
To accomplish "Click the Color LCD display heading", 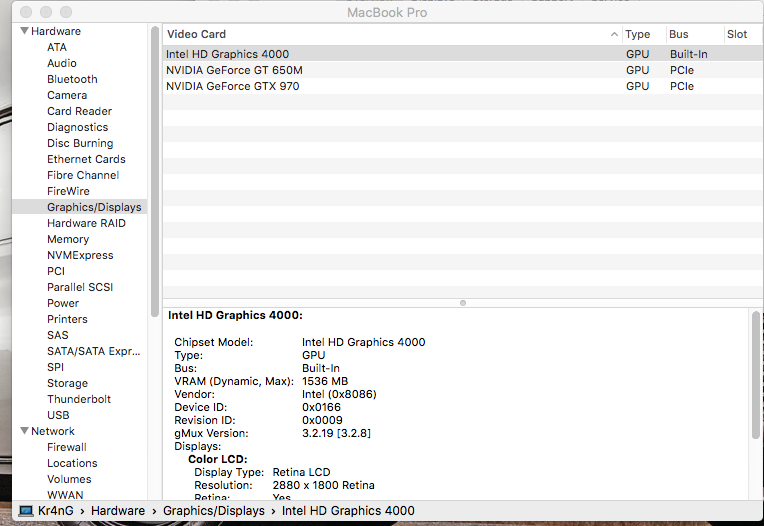I will (218, 459).
